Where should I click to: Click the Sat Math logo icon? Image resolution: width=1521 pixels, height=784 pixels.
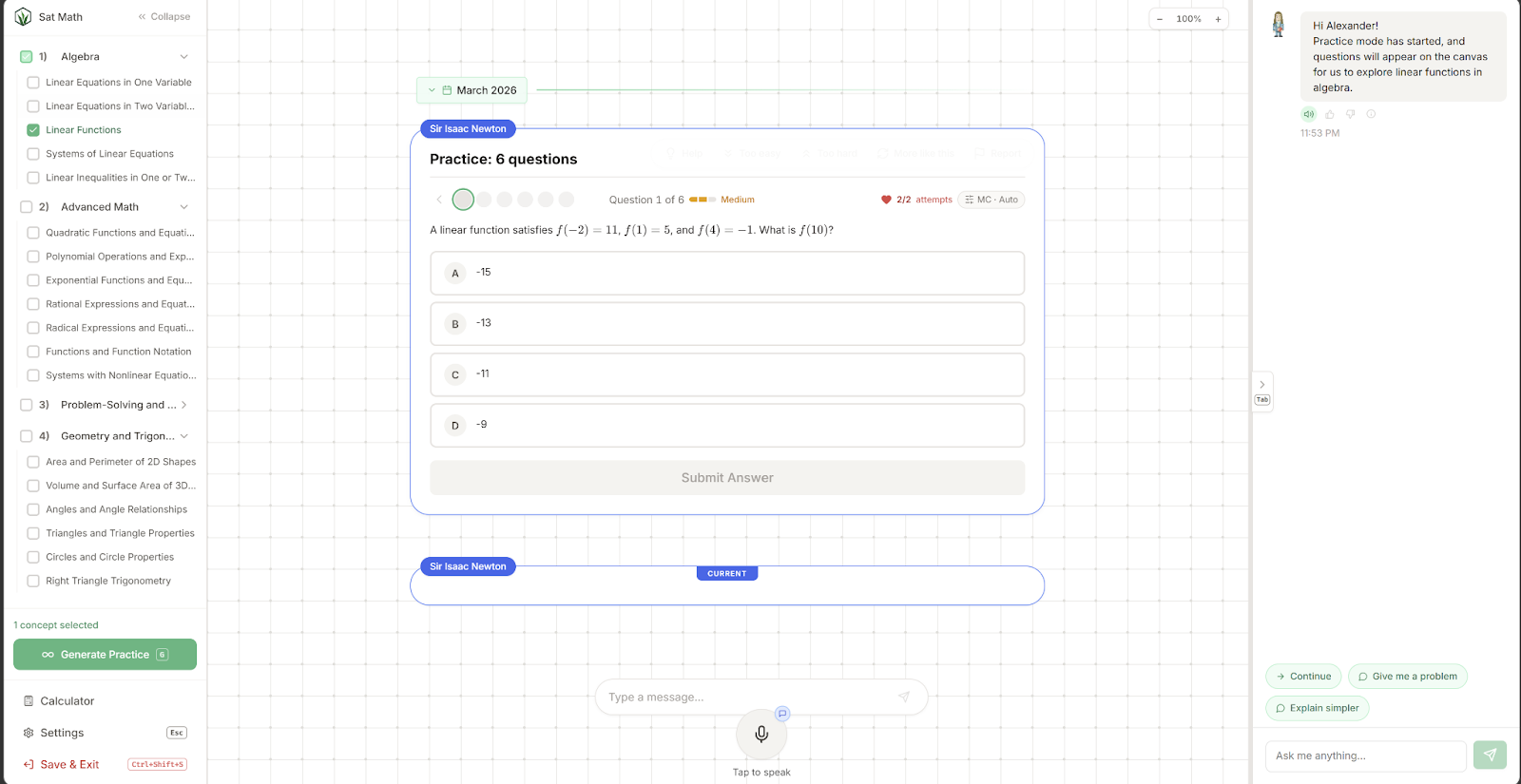coord(23,17)
